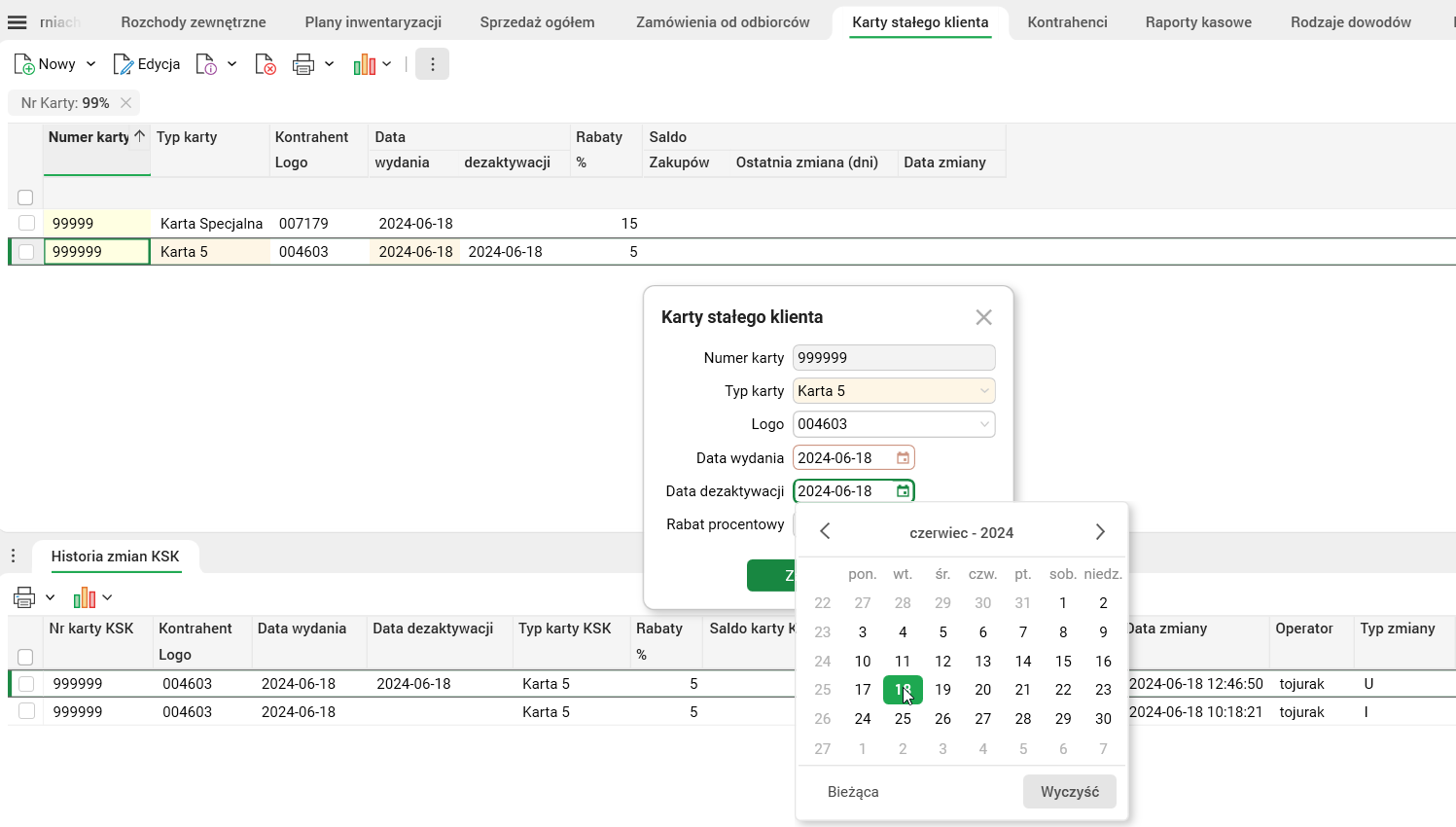Expand the Logo dropdown
The height and width of the screenshot is (827, 1456).
(984, 424)
